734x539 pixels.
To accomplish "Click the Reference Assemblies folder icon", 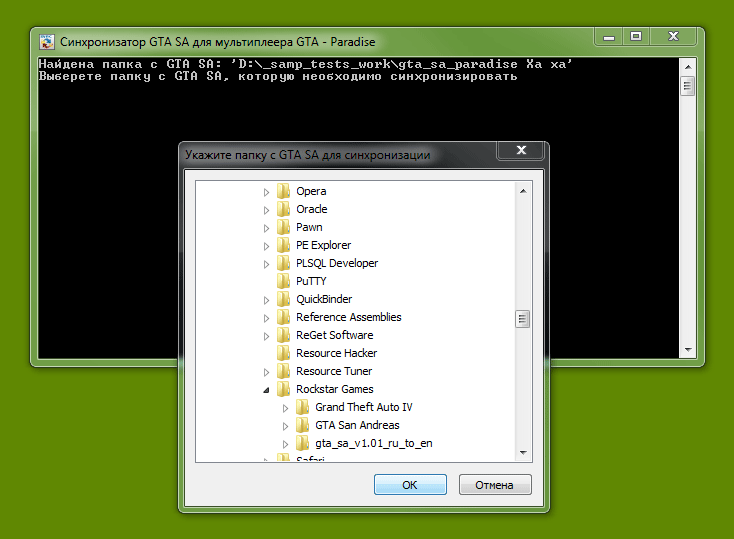I will pyautogui.click(x=283, y=317).
